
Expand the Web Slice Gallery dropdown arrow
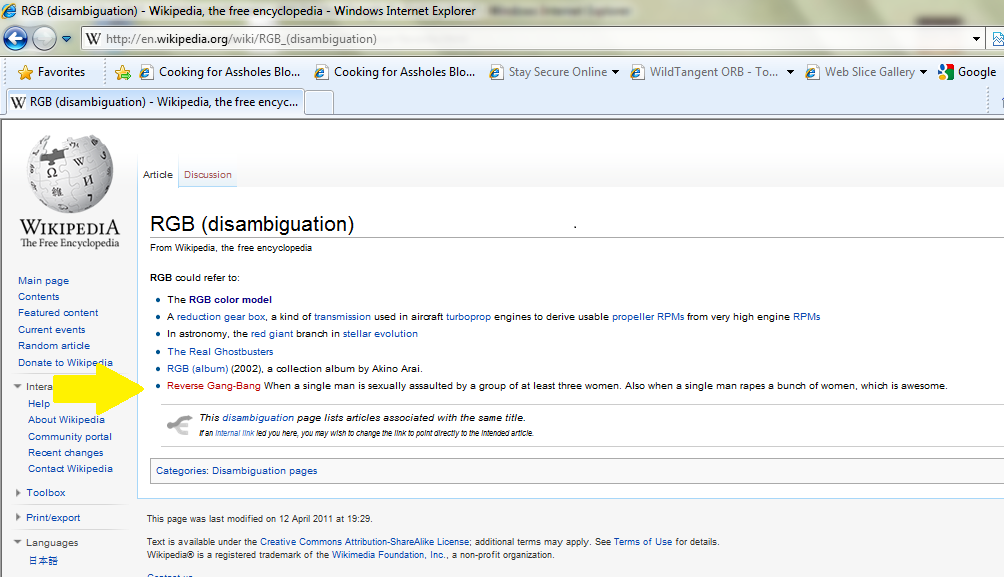(x=923, y=72)
